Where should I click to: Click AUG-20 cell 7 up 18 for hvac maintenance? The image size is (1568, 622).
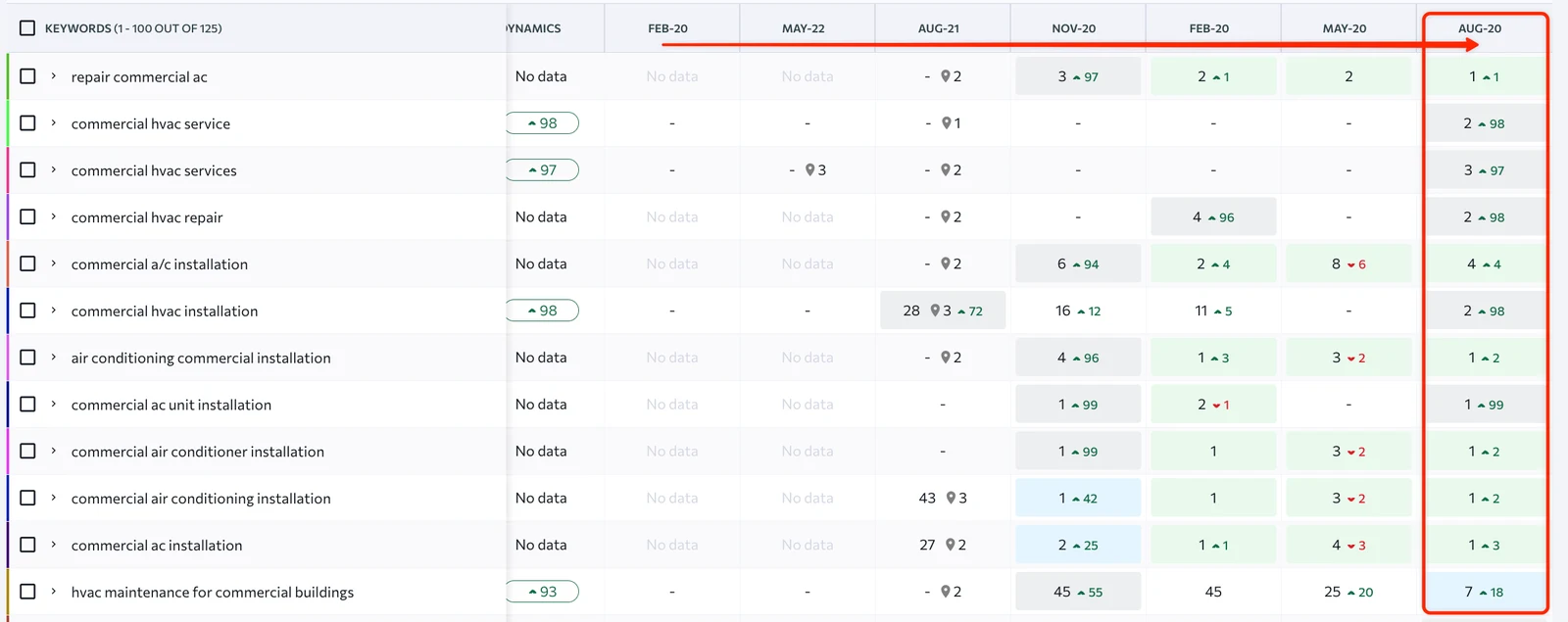(x=1484, y=592)
